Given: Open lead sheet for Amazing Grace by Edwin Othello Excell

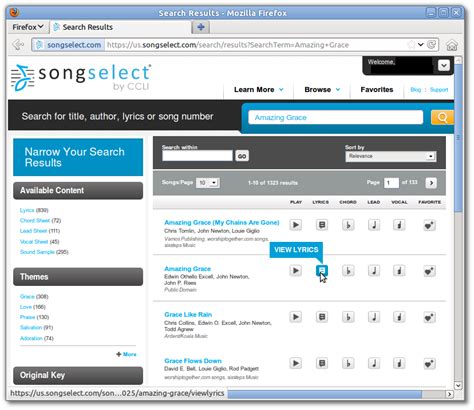Looking at the screenshot, I should click(374, 271).
